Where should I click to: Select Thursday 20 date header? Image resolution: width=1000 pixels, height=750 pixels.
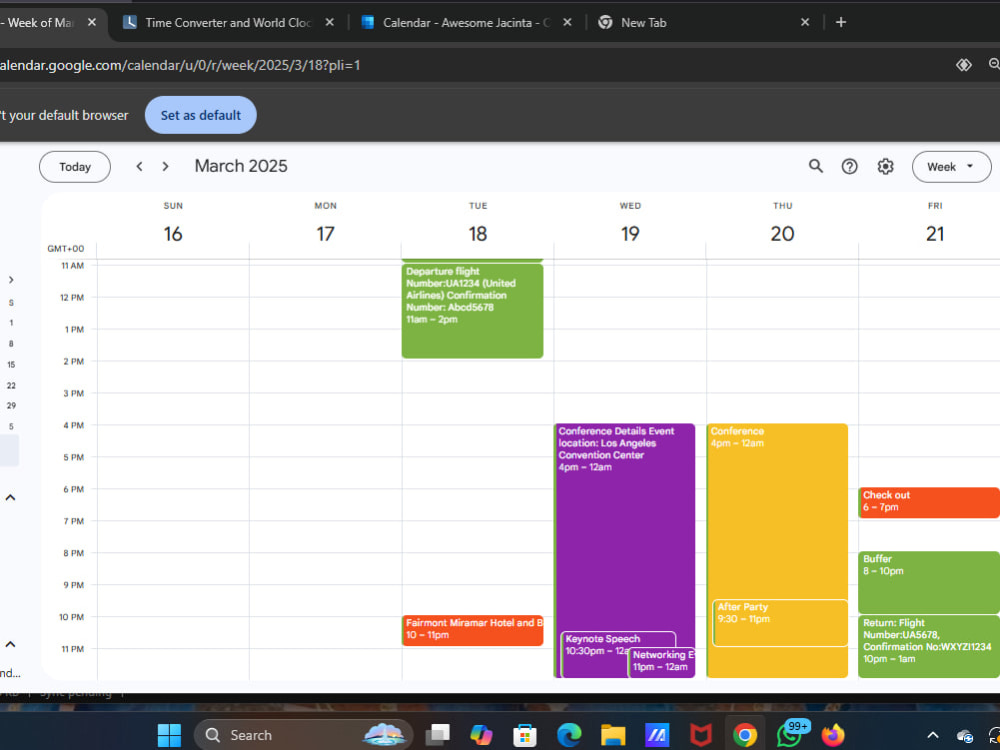coord(783,233)
